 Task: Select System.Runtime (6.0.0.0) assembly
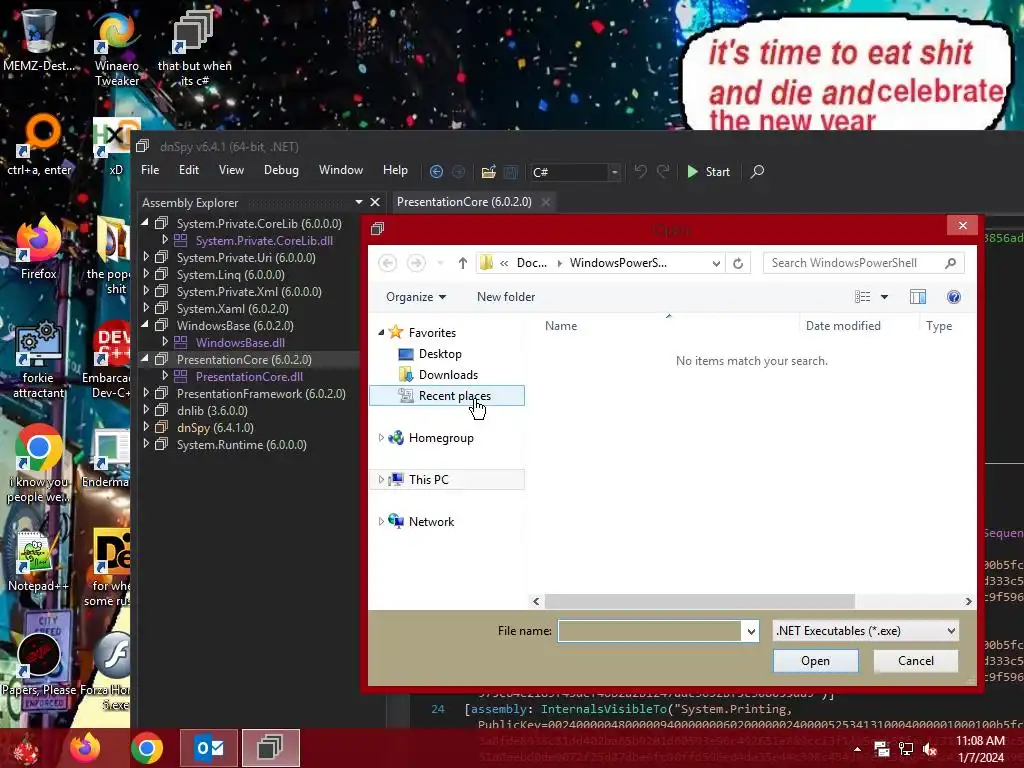[241, 445]
